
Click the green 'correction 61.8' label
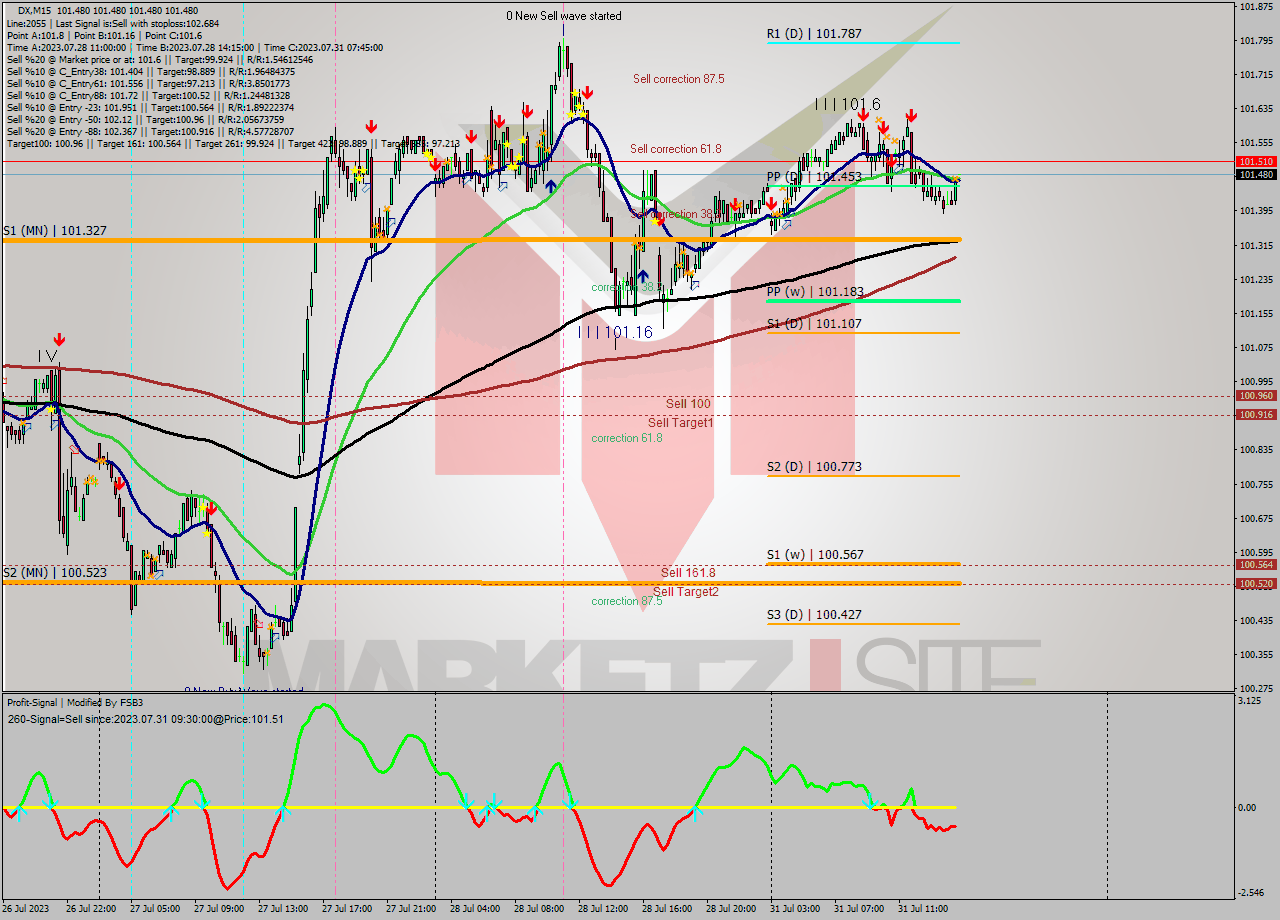point(627,438)
